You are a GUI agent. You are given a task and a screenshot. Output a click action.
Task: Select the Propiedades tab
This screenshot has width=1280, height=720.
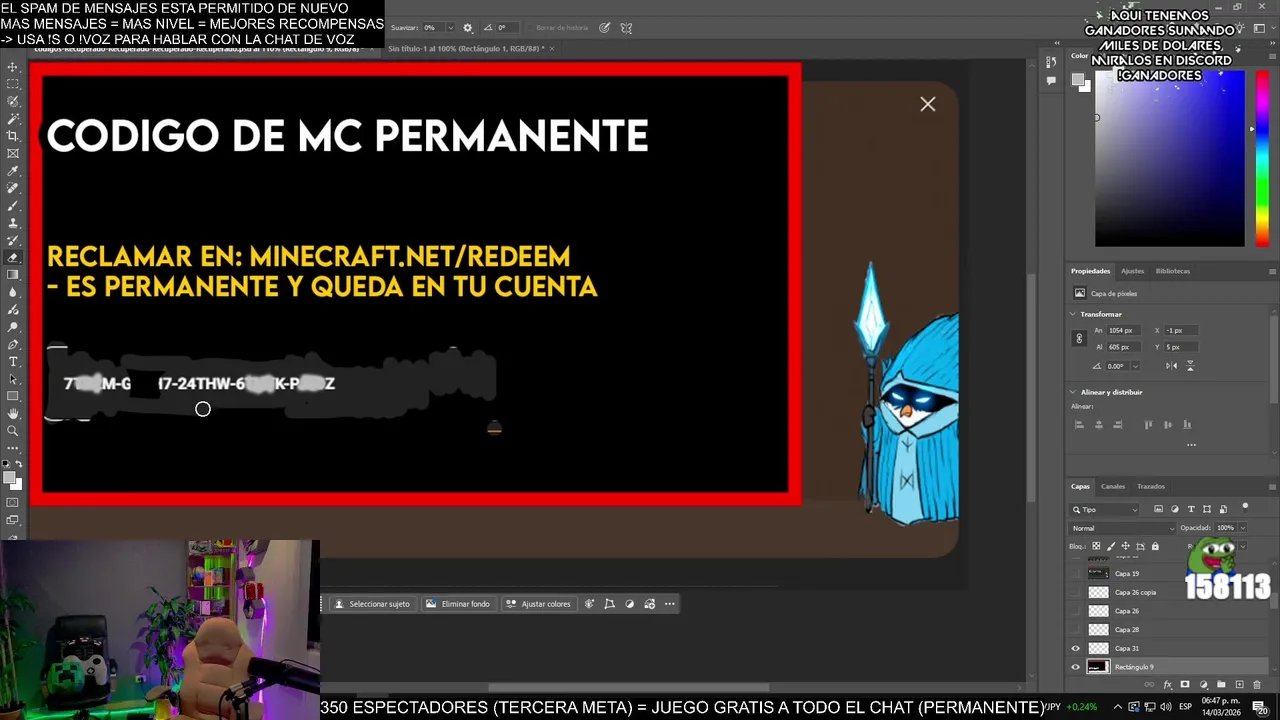1090,271
